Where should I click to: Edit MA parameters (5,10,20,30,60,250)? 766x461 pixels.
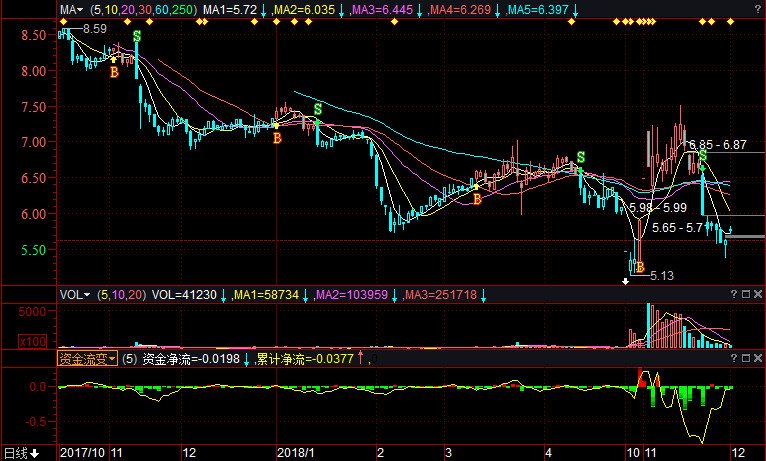(x=144, y=10)
